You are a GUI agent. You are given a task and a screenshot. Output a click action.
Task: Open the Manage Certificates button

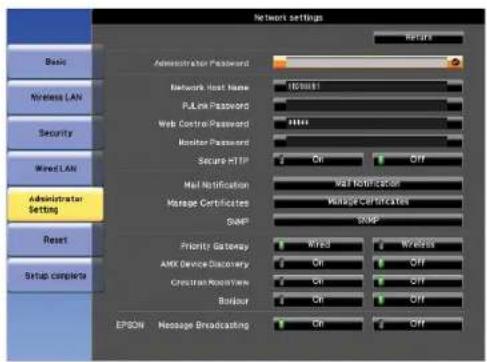click(368, 202)
